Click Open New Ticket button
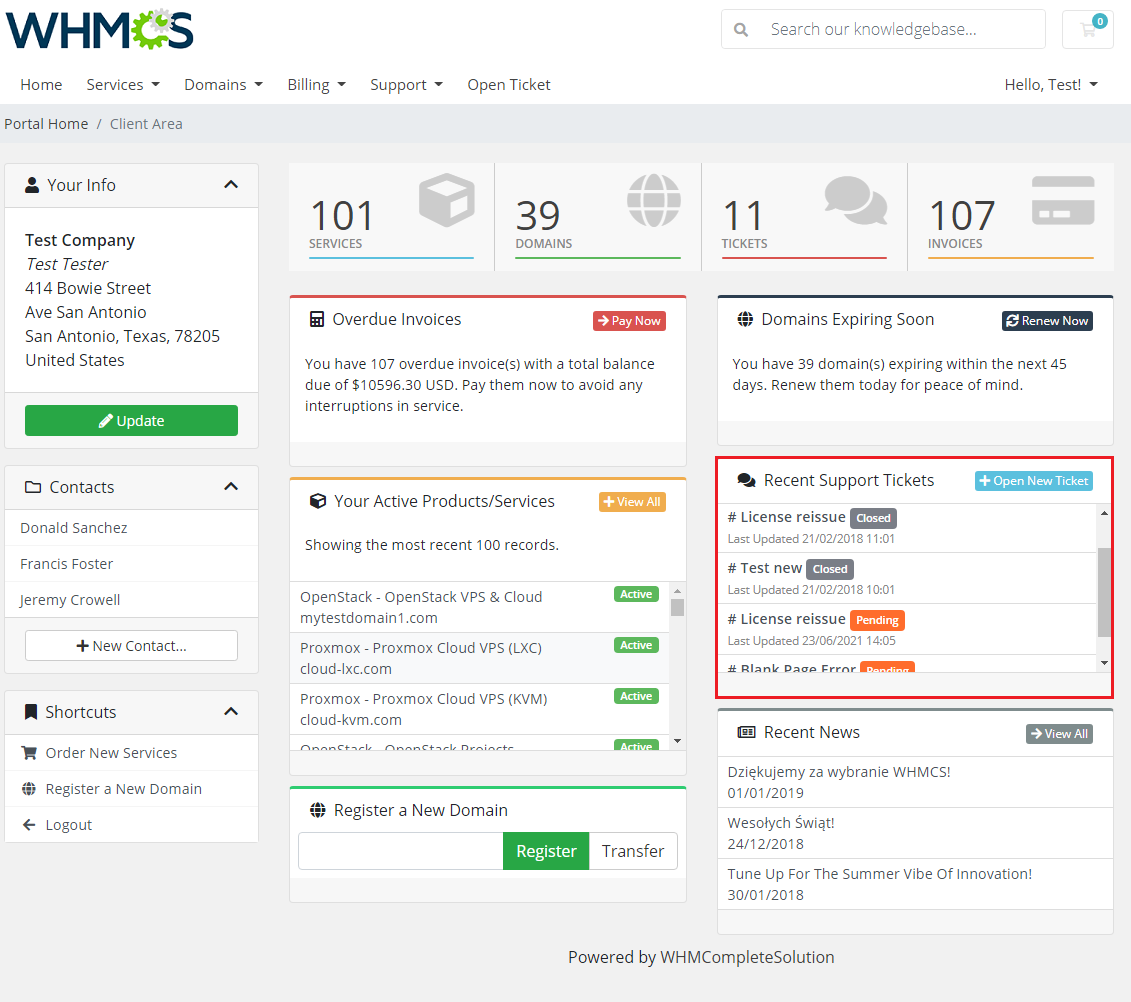1131x1002 pixels. click(1034, 481)
